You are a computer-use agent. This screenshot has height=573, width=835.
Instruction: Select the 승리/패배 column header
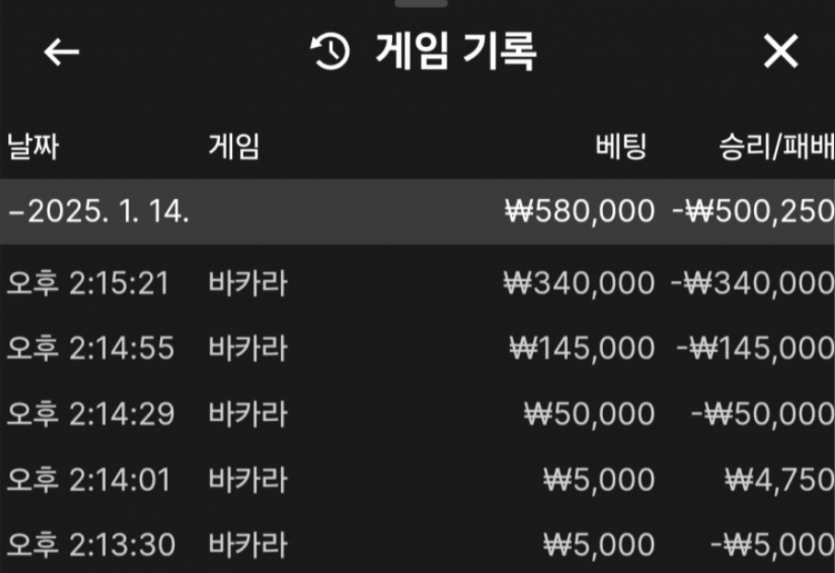tap(776, 146)
